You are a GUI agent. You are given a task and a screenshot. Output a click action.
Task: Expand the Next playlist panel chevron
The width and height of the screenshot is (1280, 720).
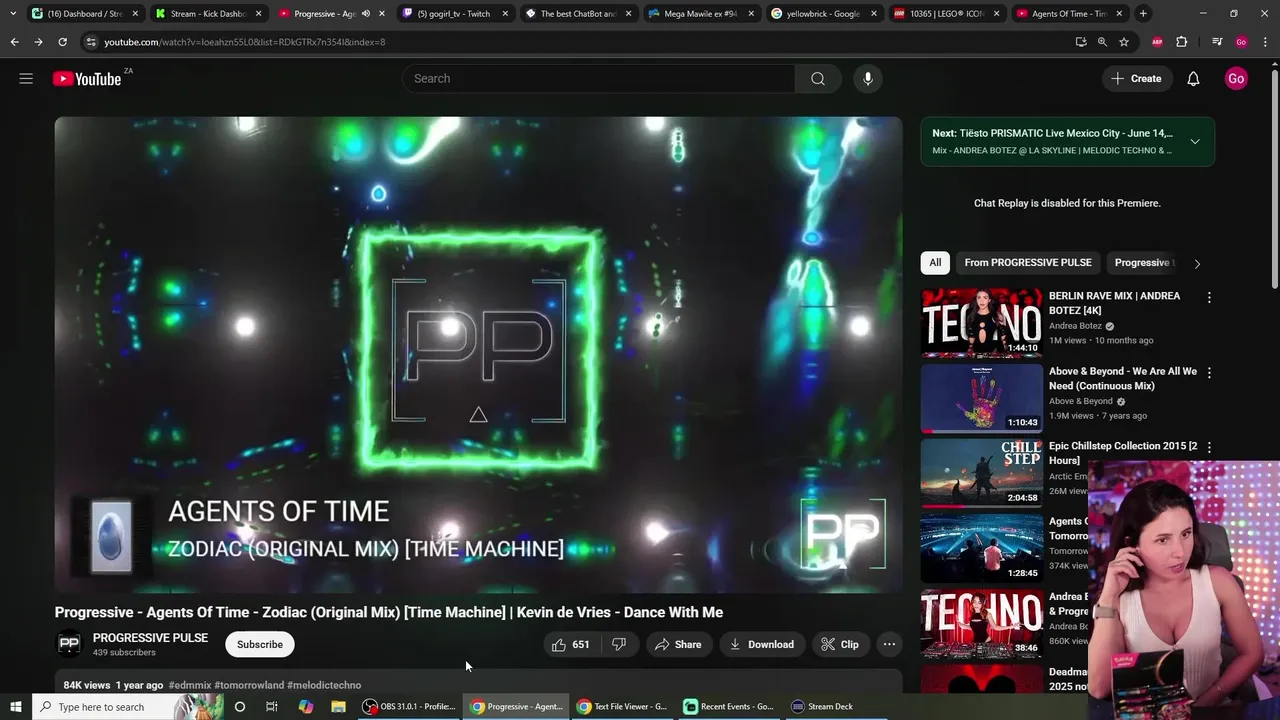click(1194, 142)
